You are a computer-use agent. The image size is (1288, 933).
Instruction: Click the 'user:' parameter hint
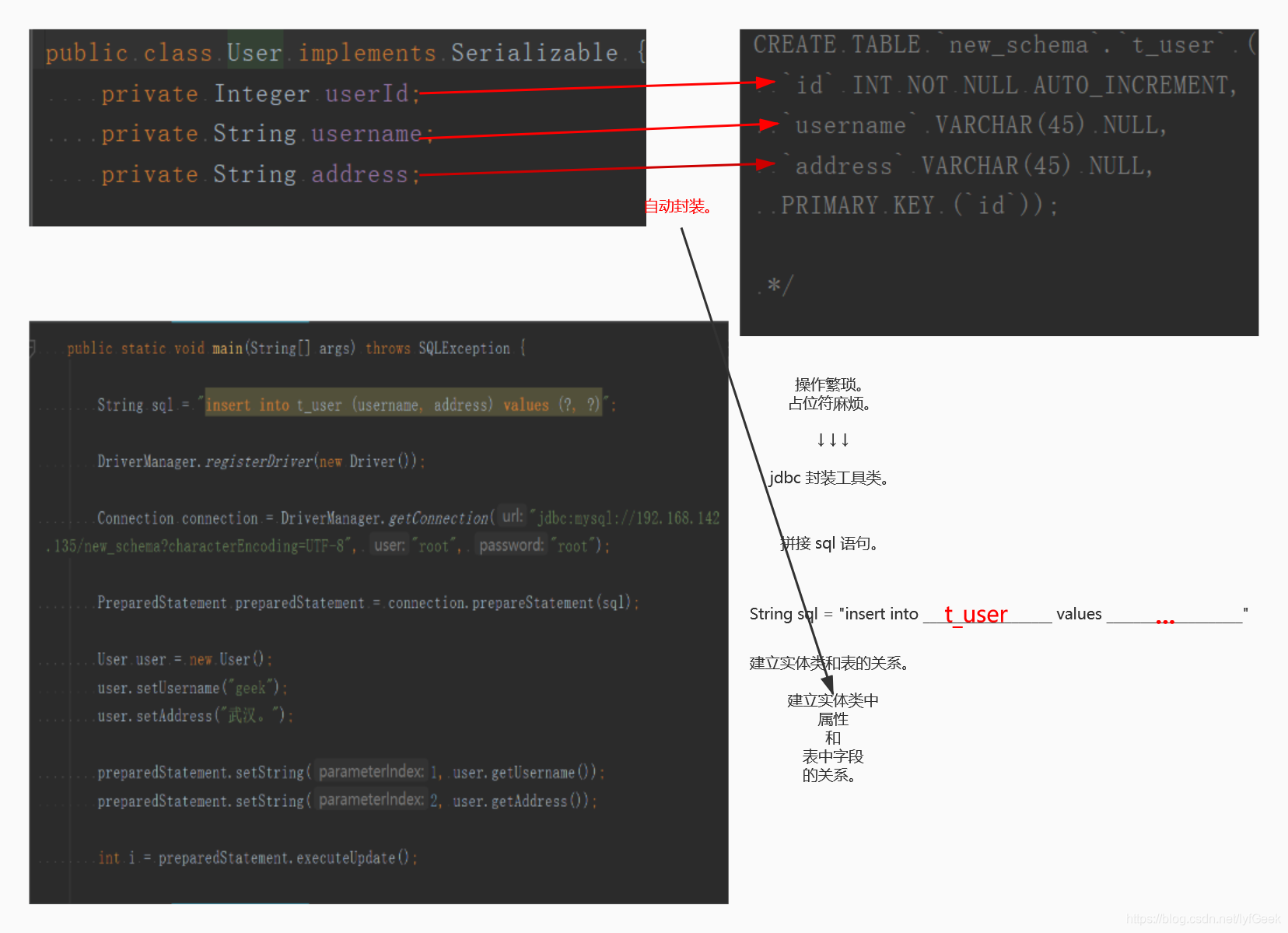click(x=390, y=545)
